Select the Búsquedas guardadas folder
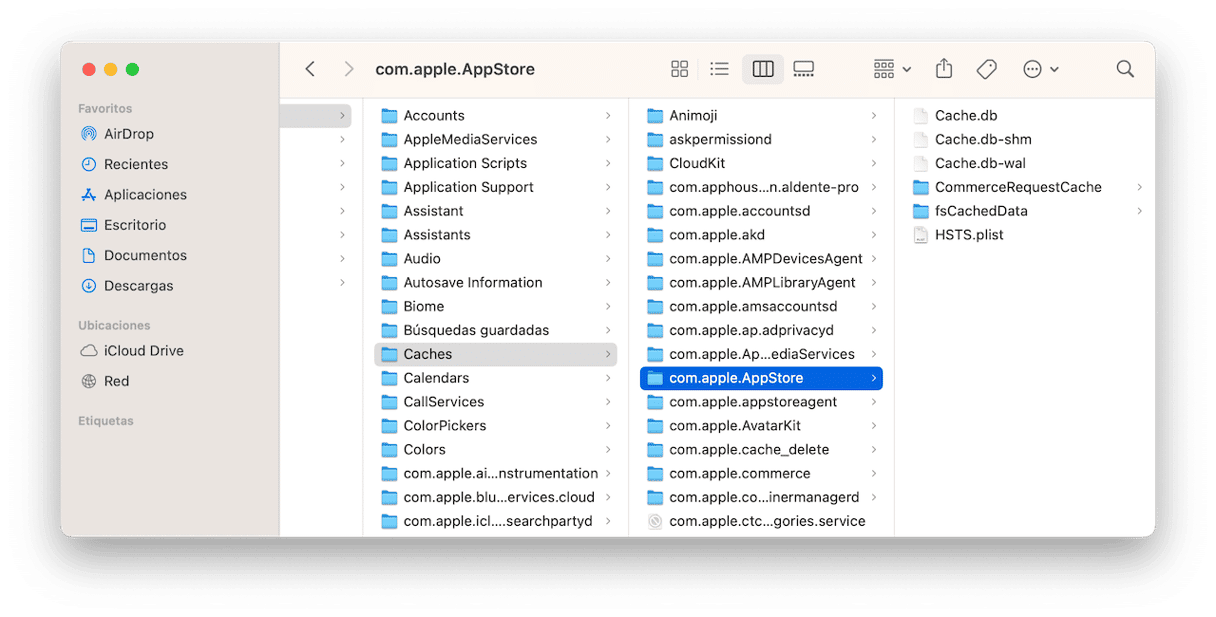 [496, 330]
